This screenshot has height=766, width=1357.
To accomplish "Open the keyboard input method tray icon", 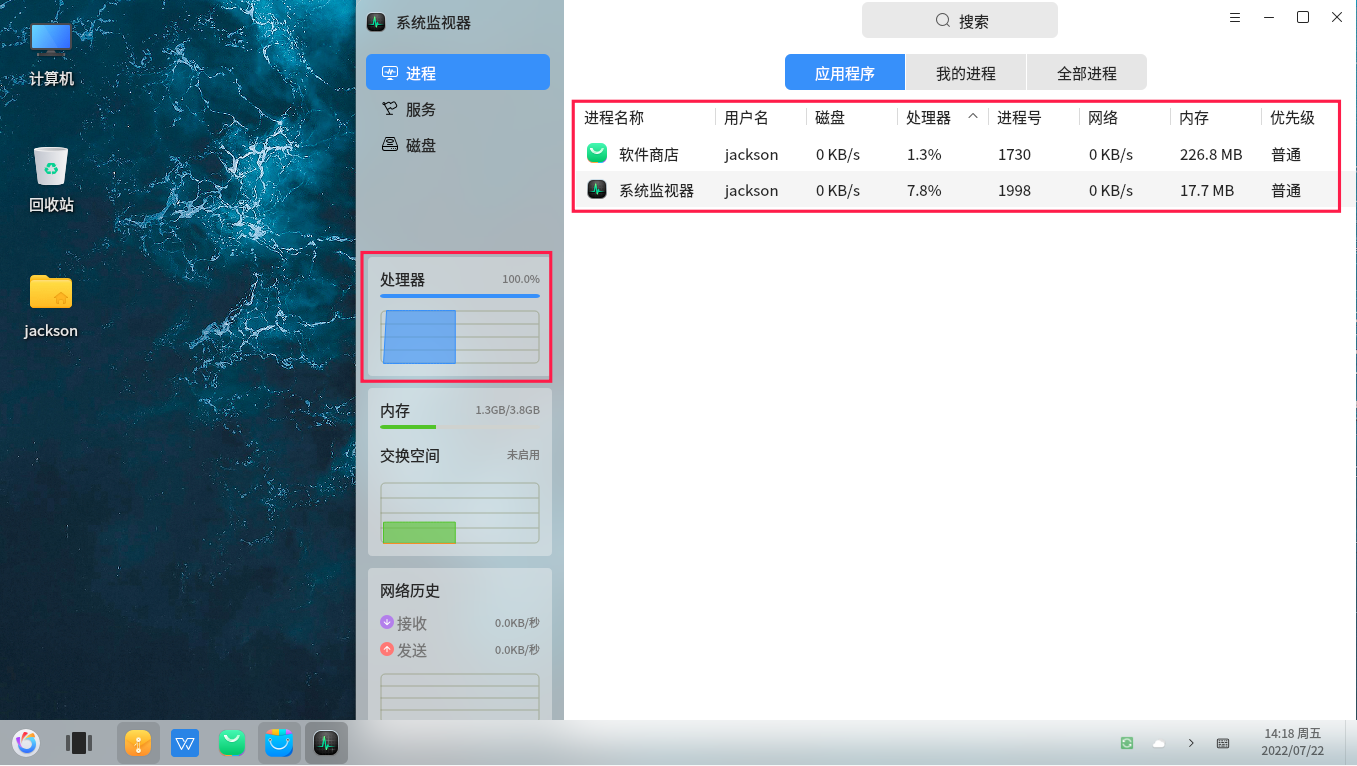I will pyautogui.click(x=1223, y=743).
